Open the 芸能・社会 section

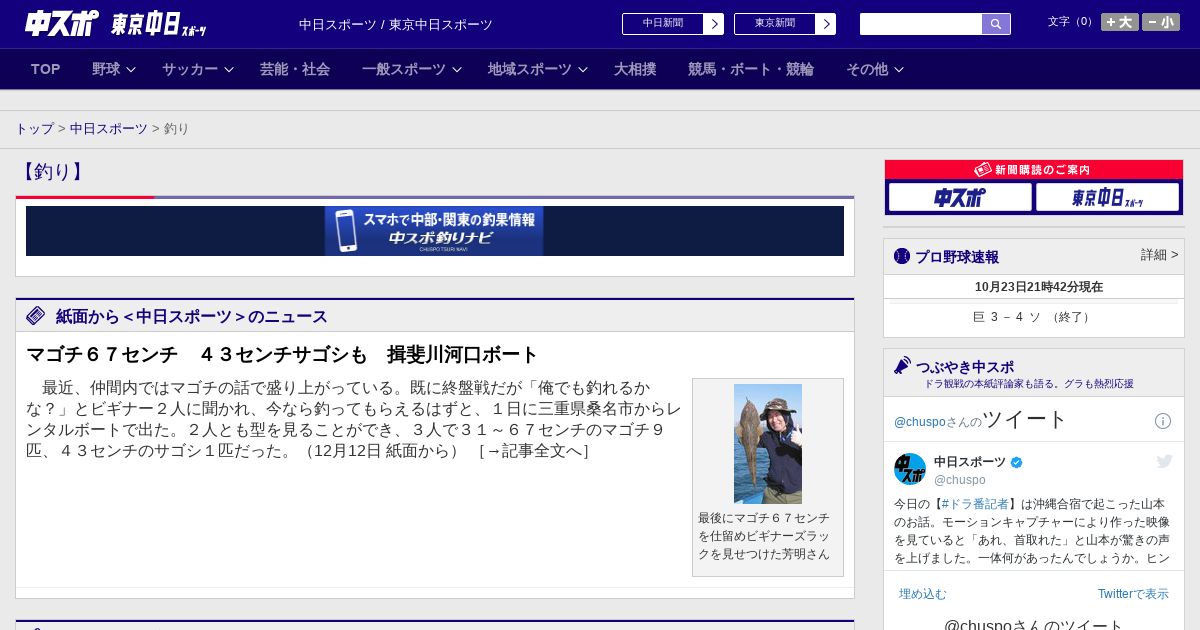click(295, 69)
